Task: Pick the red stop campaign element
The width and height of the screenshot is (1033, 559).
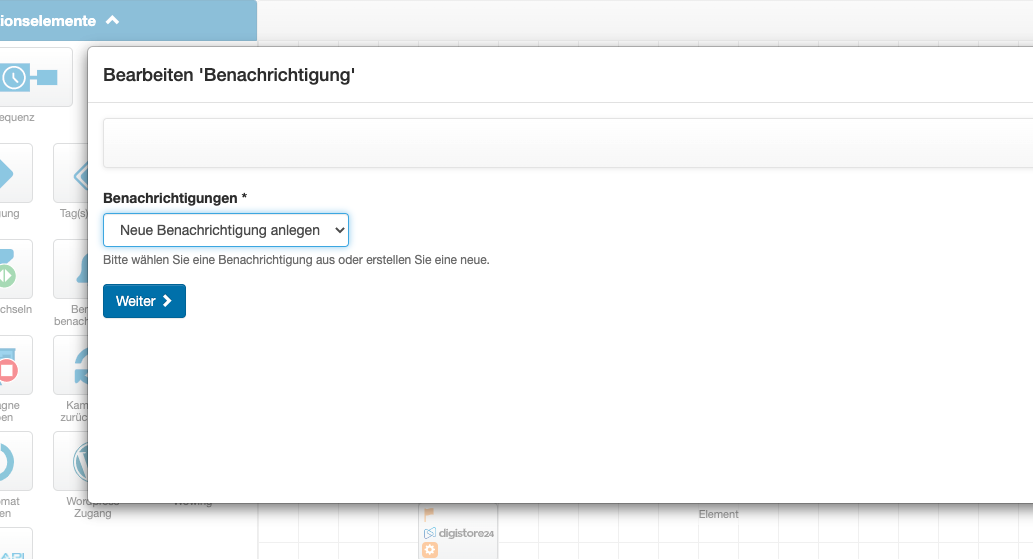Action: click(14, 365)
